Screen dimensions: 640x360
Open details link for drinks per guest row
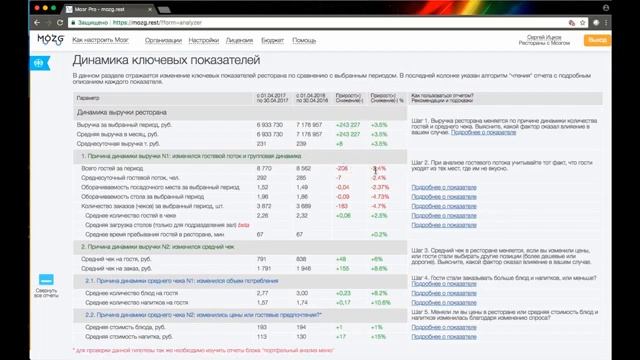(444, 302)
